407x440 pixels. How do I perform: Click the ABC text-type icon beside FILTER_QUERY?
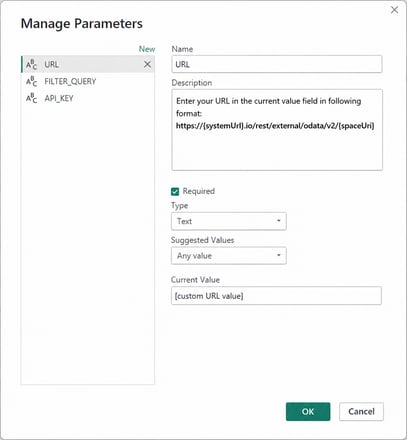point(32,81)
